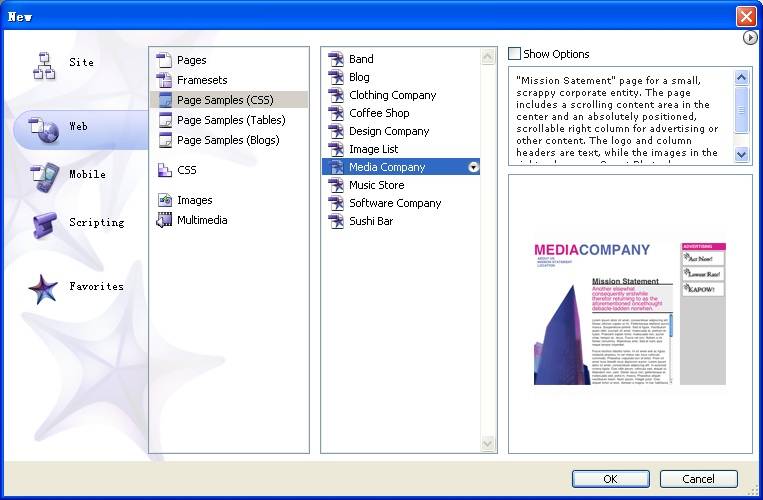Select the Images file type icon
Screen dimensions: 763x500
coord(165,201)
